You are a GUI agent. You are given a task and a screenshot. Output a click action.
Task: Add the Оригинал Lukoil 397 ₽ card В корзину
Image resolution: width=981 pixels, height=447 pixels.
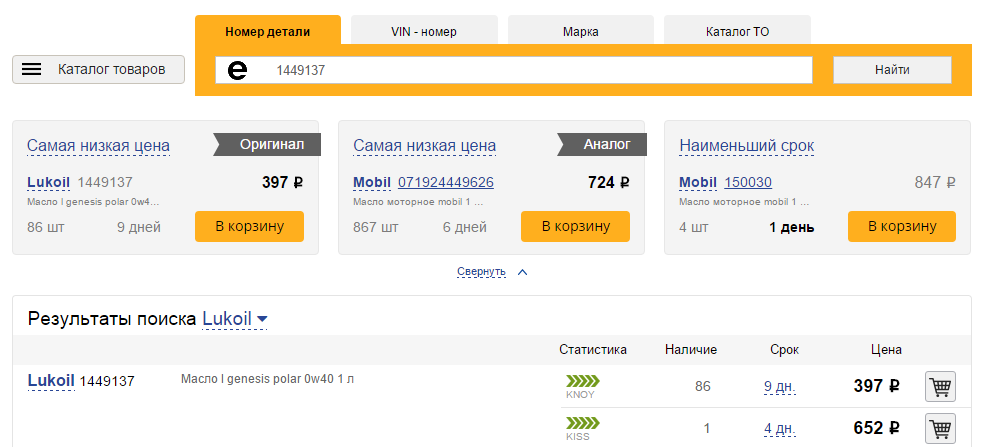[x=250, y=227]
